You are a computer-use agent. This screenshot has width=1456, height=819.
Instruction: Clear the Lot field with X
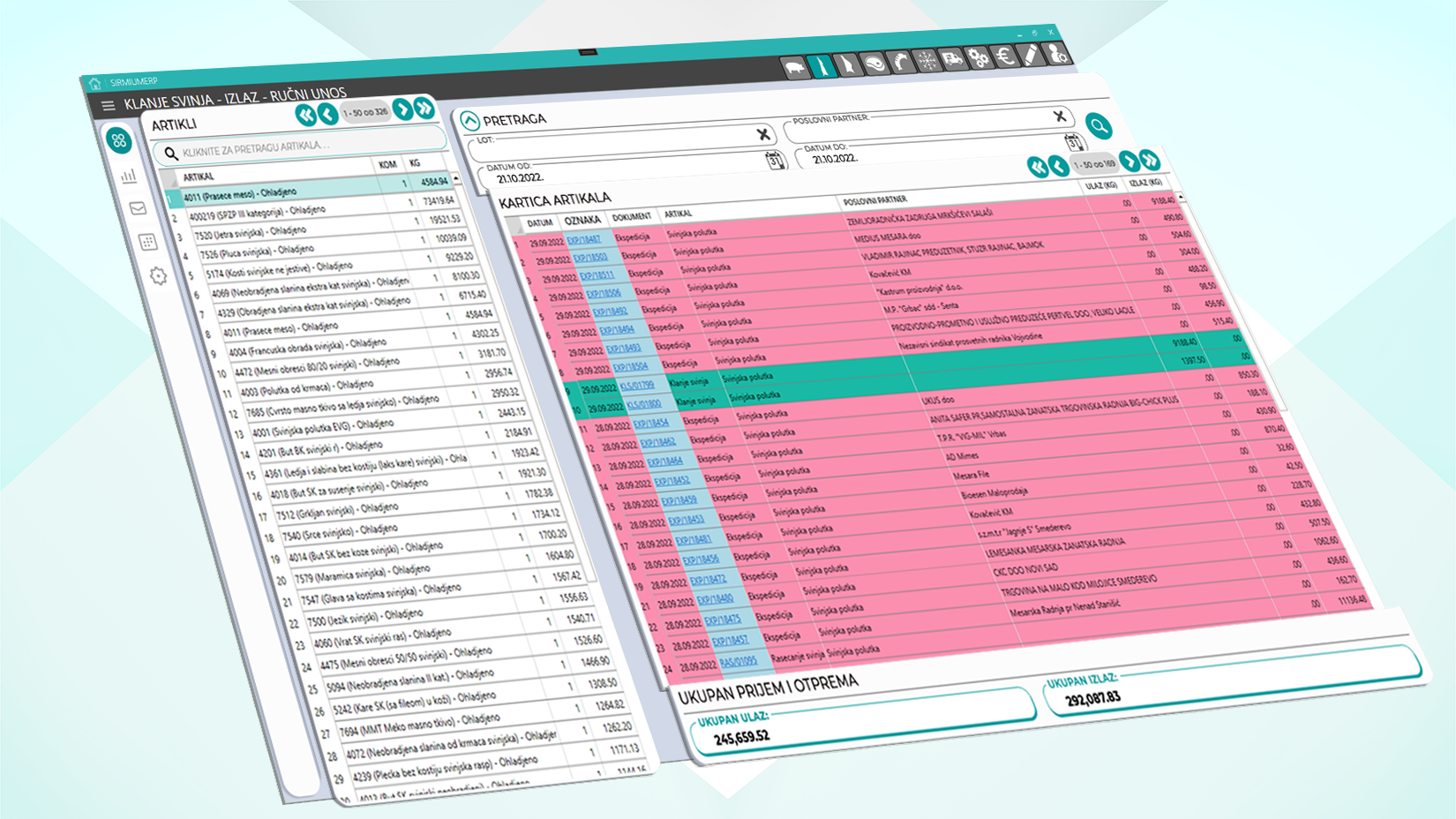point(763,134)
